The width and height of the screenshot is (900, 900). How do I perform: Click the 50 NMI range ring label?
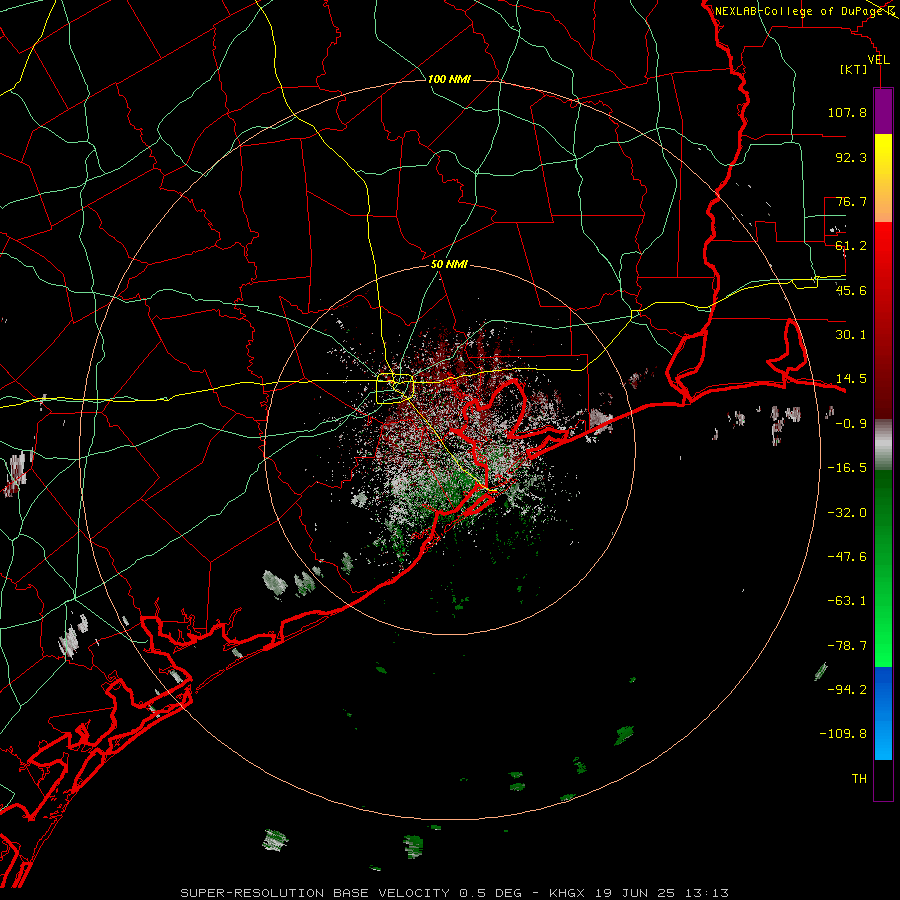point(449,264)
